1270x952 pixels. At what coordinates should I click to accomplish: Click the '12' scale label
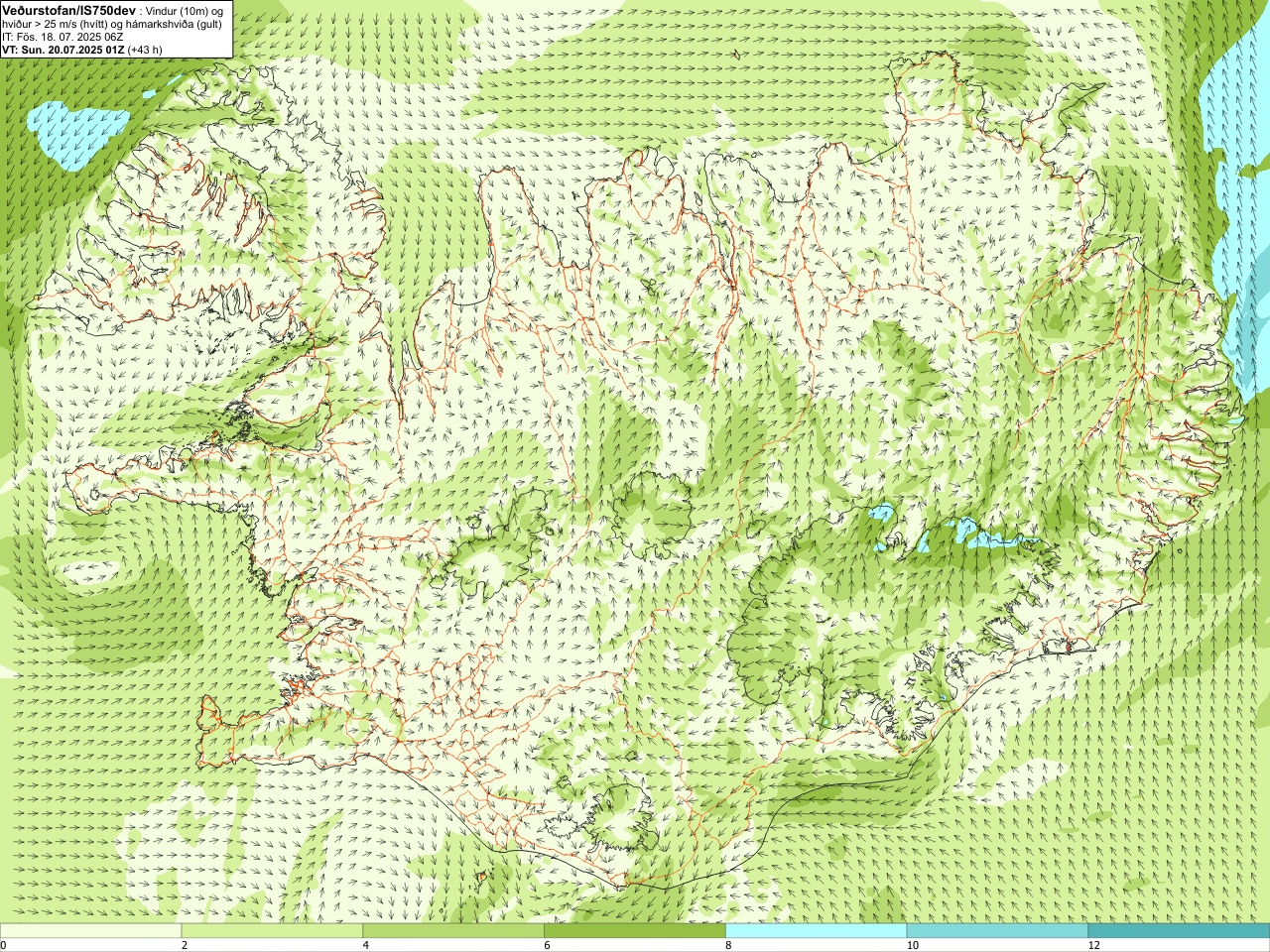(x=1093, y=945)
